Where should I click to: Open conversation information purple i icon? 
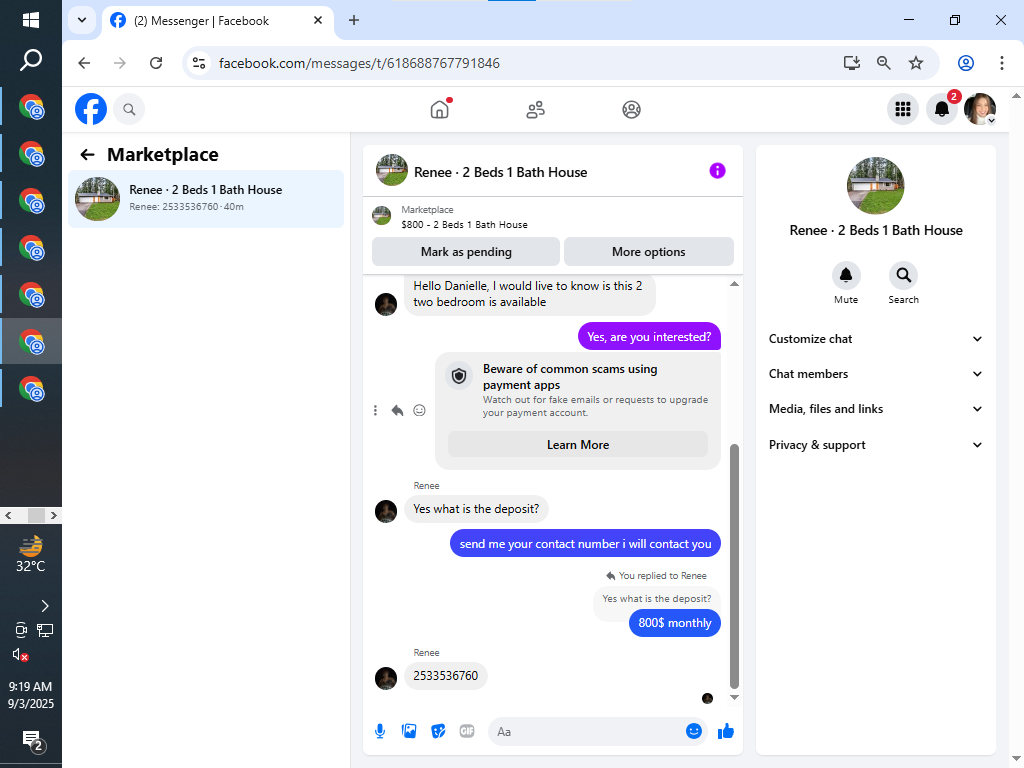[717, 171]
